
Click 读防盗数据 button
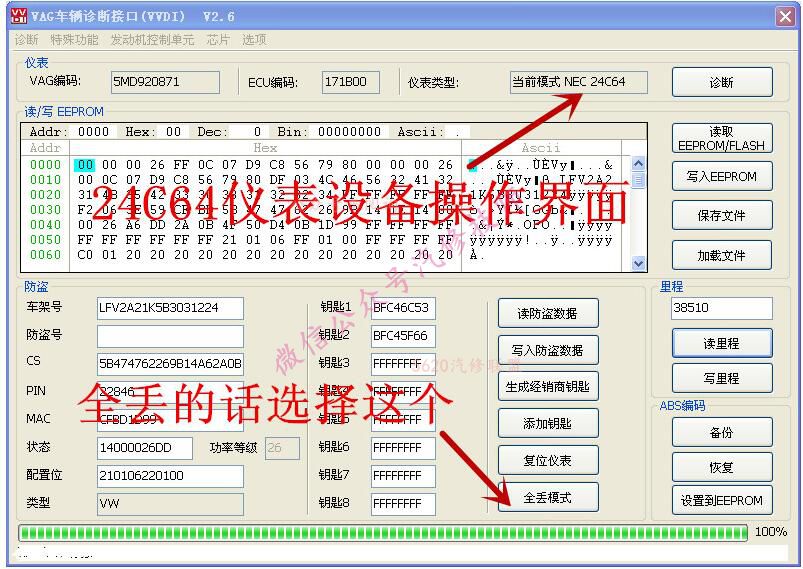point(548,313)
